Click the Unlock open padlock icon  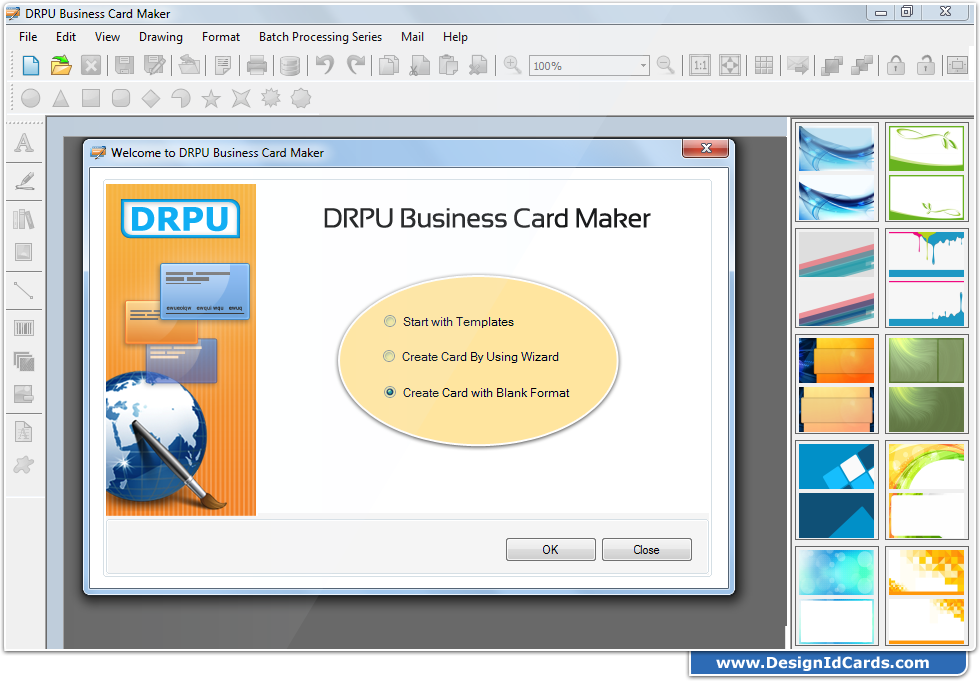(x=926, y=65)
